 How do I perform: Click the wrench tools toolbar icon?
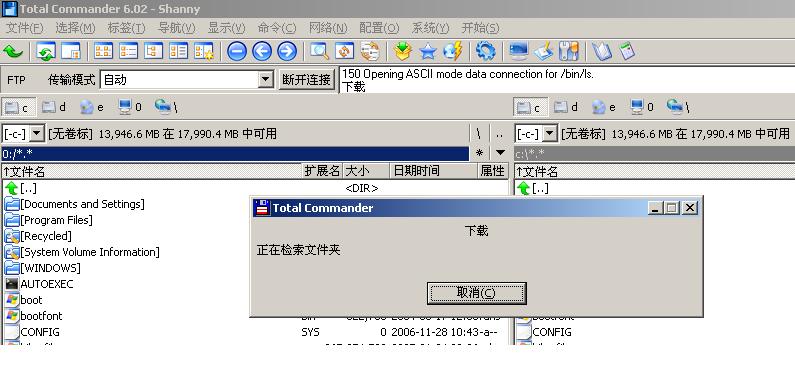click(569, 51)
